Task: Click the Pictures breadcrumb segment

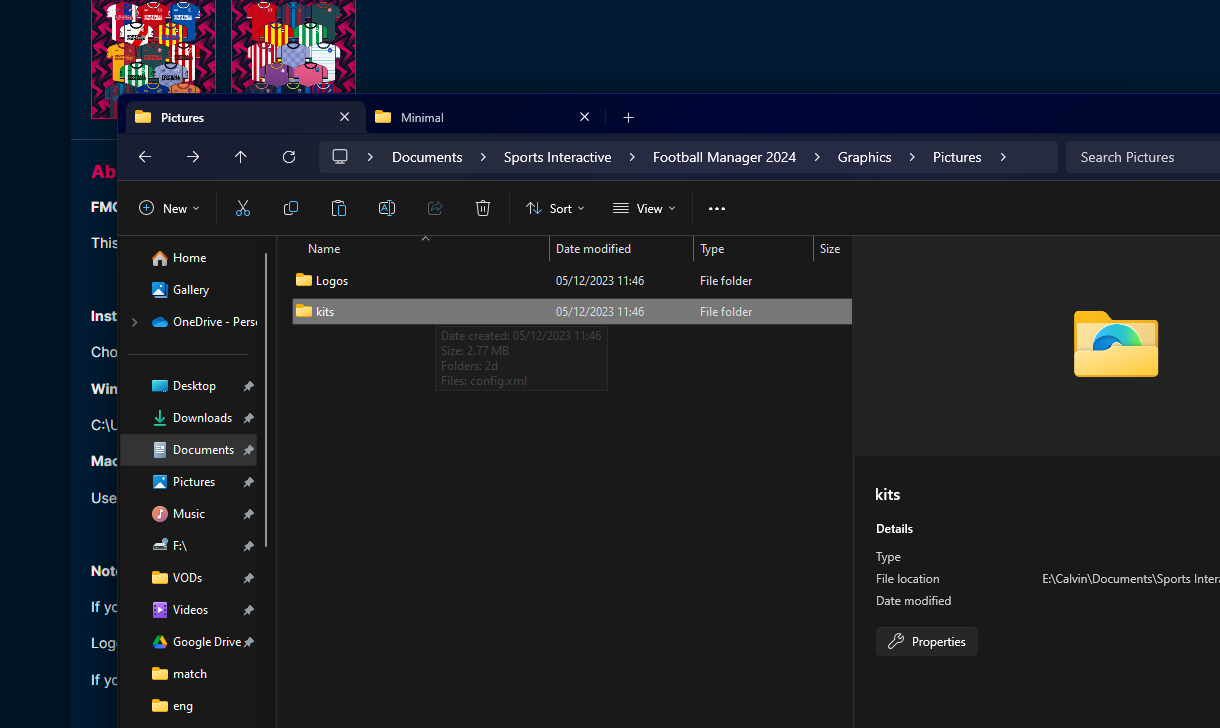Action: tap(957, 157)
